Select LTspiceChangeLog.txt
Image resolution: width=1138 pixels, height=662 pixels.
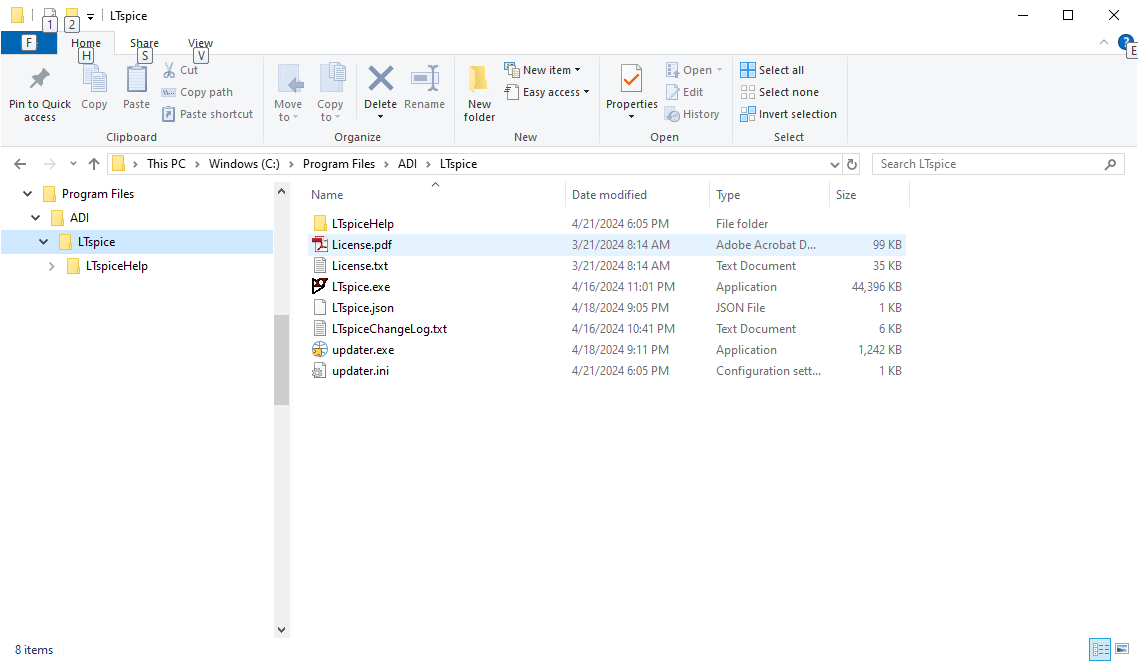pos(389,329)
